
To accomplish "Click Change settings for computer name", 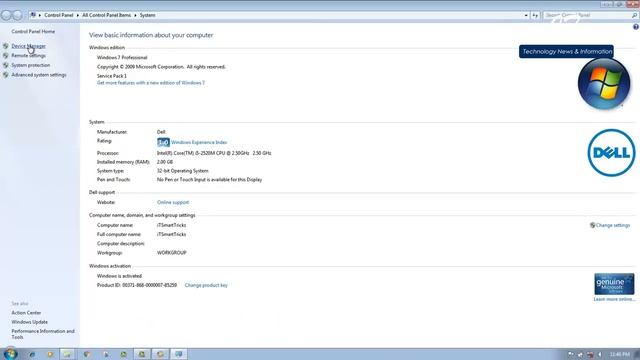I will 613,225.
